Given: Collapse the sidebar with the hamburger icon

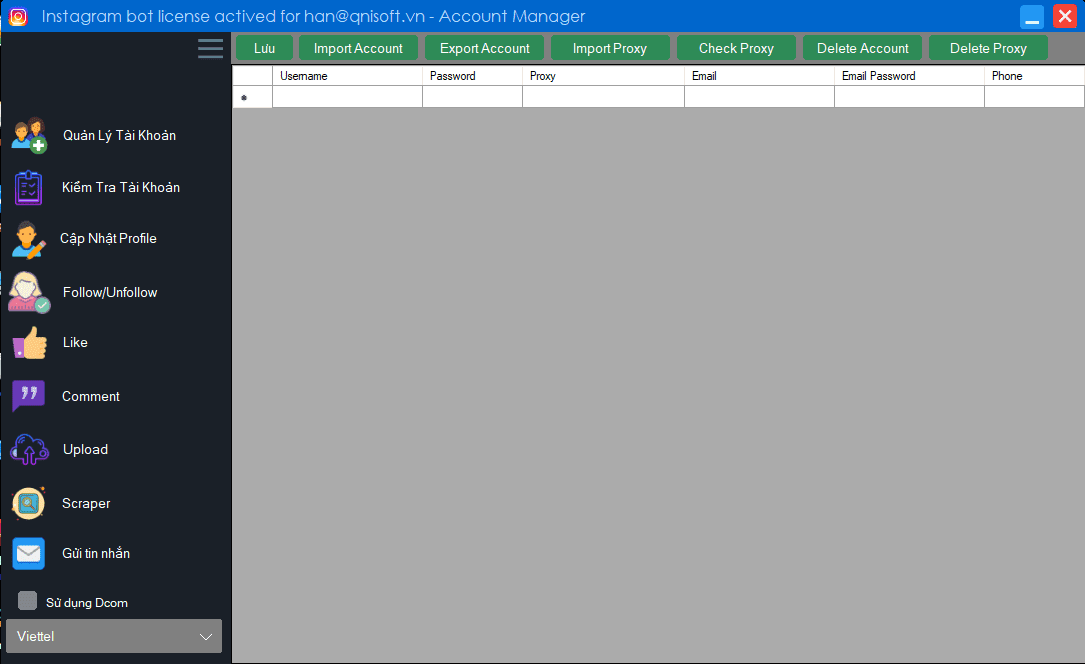Looking at the screenshot, I should tap(210, 49).
